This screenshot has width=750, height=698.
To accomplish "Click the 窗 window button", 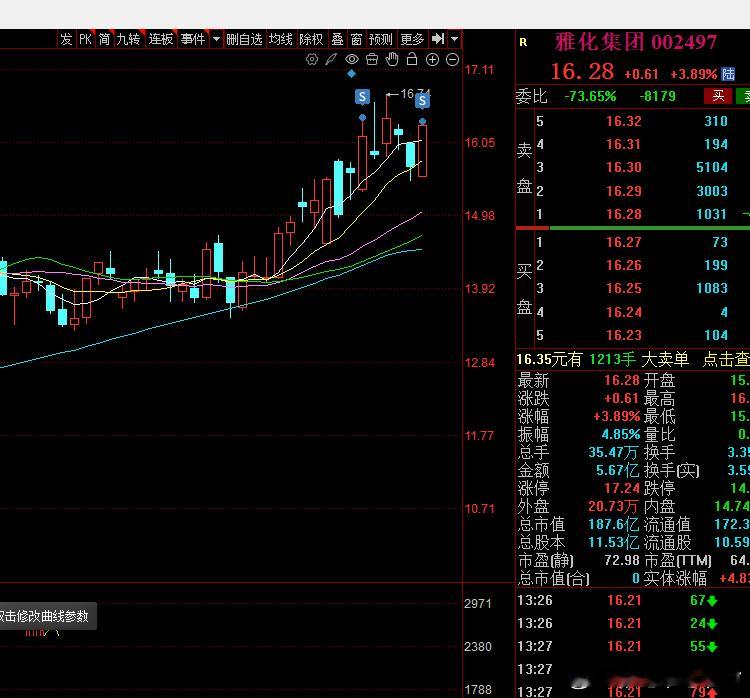I will (356, 39).
